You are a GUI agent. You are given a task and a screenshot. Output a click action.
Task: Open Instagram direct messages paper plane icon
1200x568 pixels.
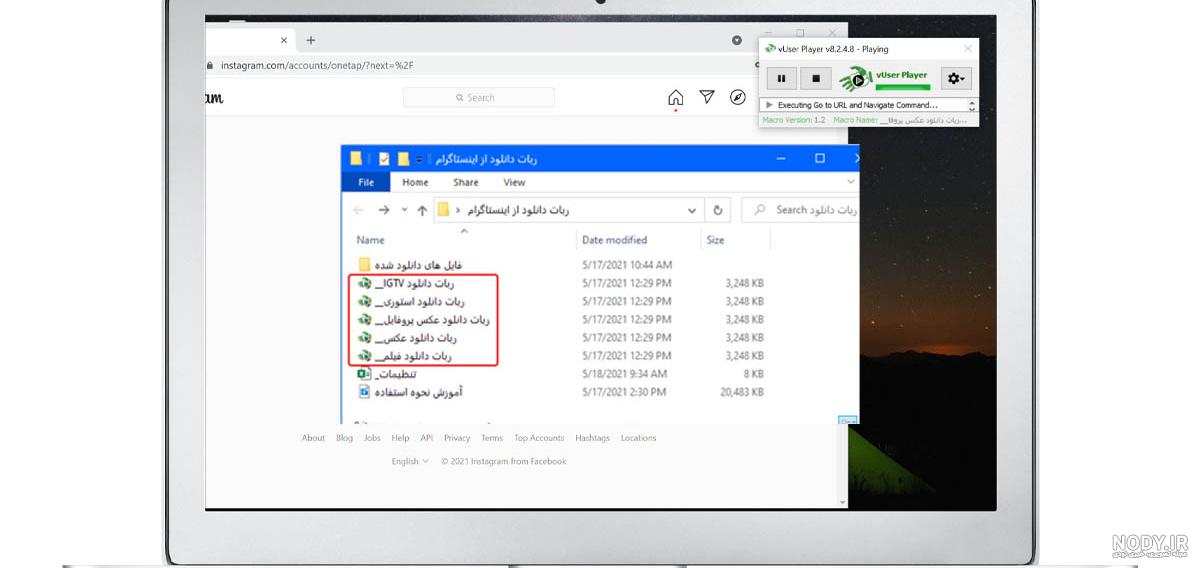(707, 97)
